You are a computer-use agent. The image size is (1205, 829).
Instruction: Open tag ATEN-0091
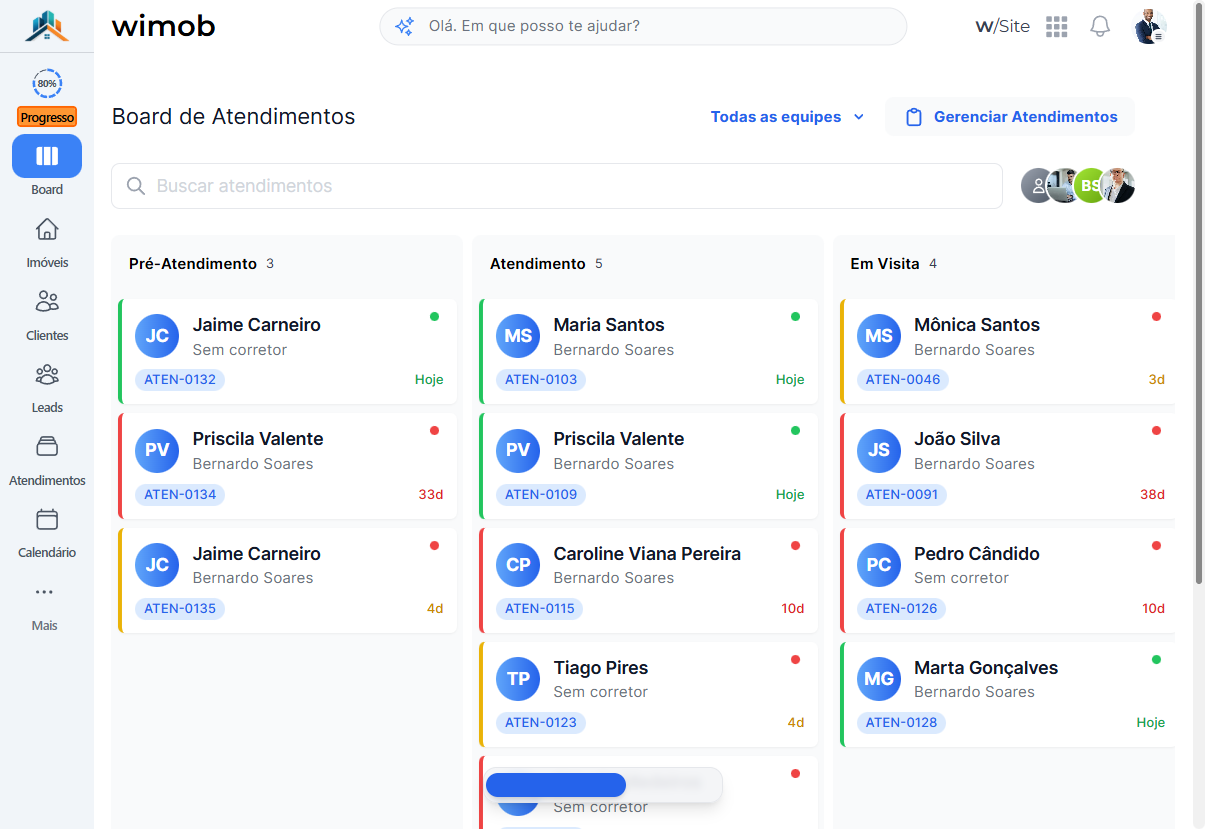click(x=902, y=494)
